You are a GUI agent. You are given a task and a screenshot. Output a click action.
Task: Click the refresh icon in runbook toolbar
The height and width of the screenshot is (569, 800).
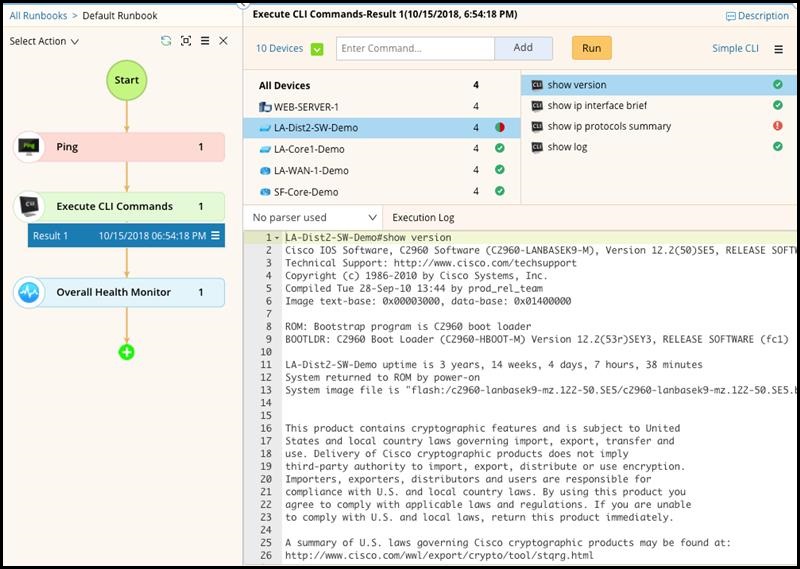(x=166, y=41)
